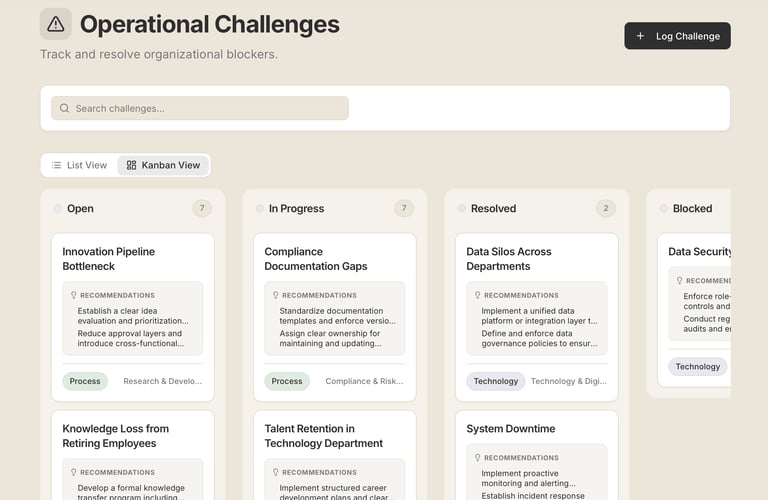Open Talent Retention in Technology Department card
The height and width of the screenshot is (500, 768).
pyautogui.click(x=323, y=436)
